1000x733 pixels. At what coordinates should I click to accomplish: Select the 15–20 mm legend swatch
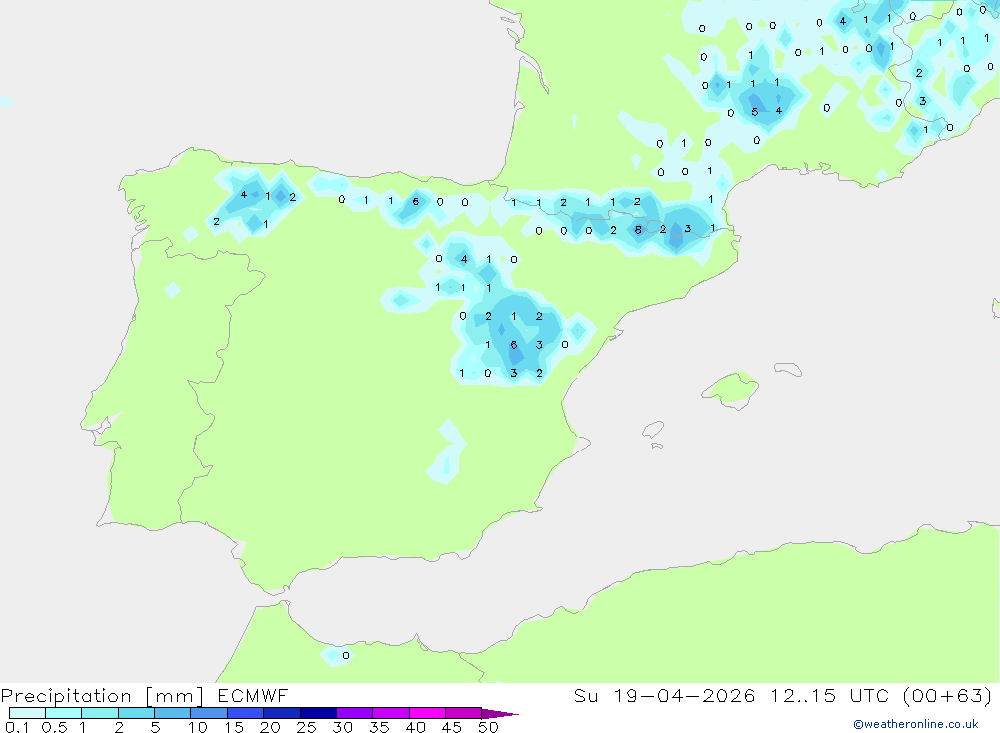[x=245, y=713]
